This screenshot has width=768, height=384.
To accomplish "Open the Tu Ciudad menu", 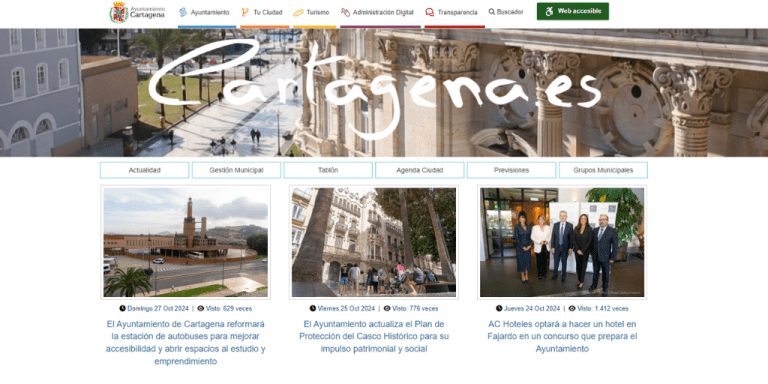I will tap(264, 13).
